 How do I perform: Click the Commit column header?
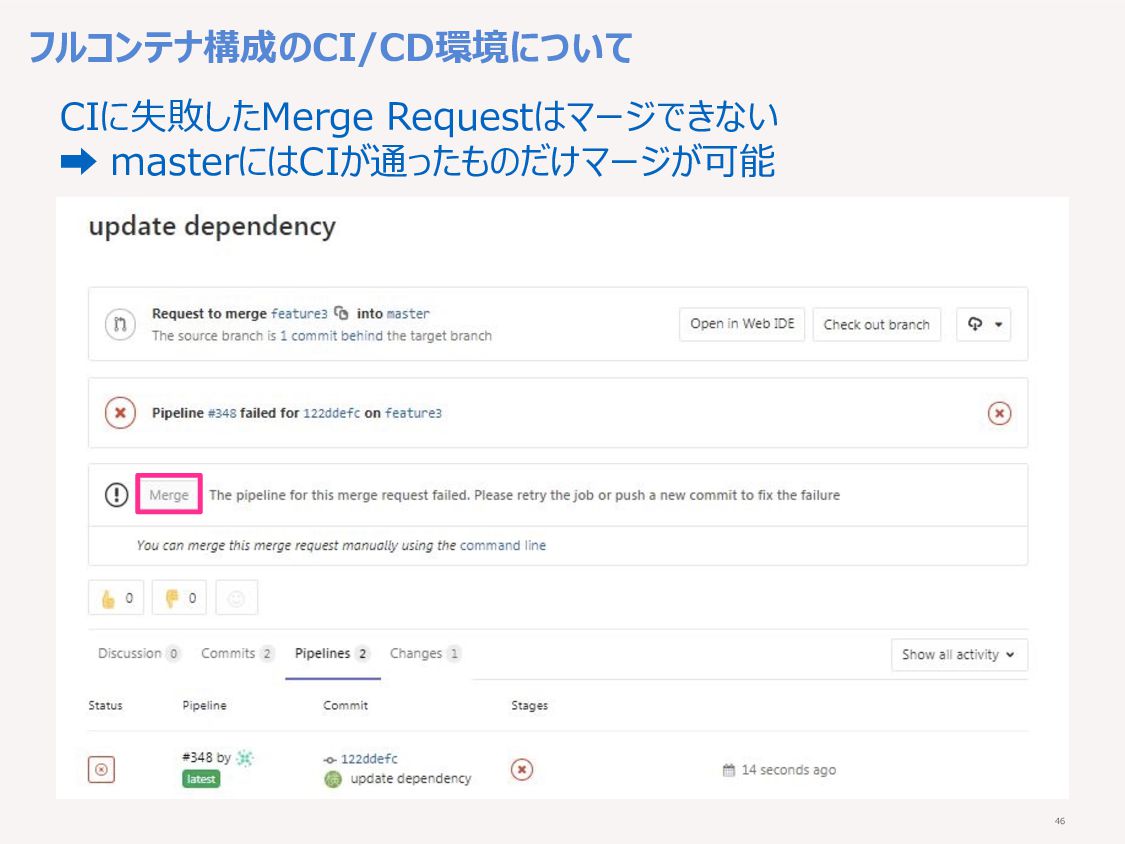(x=345, y=705)
